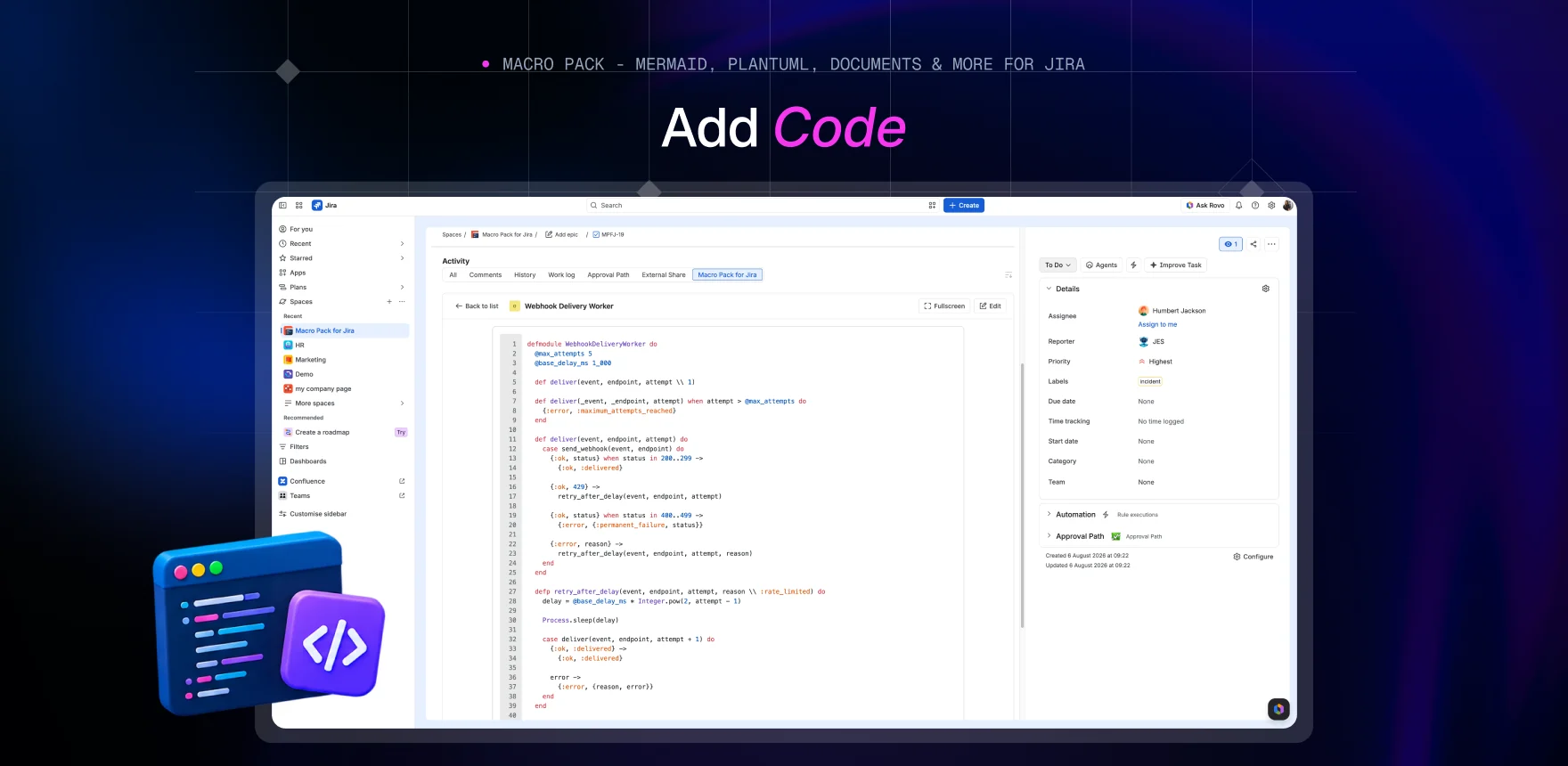Viewport: 1568px width, 766px height.
Task: Open Customise sidebar
Action: coord(313,514)
